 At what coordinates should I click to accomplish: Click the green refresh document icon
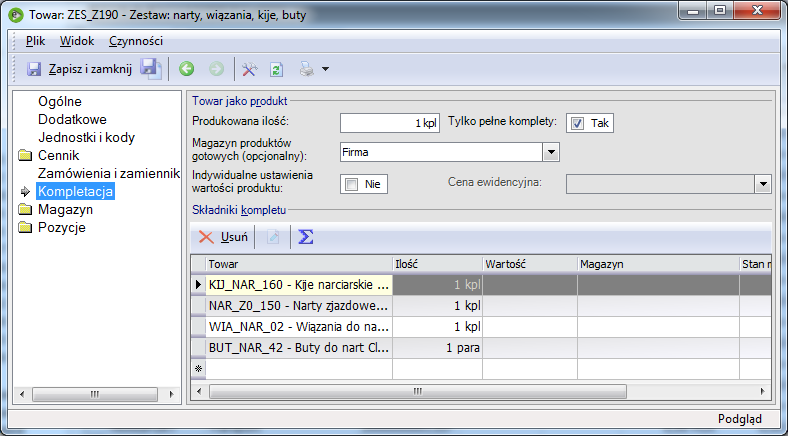tap(276, 69)
